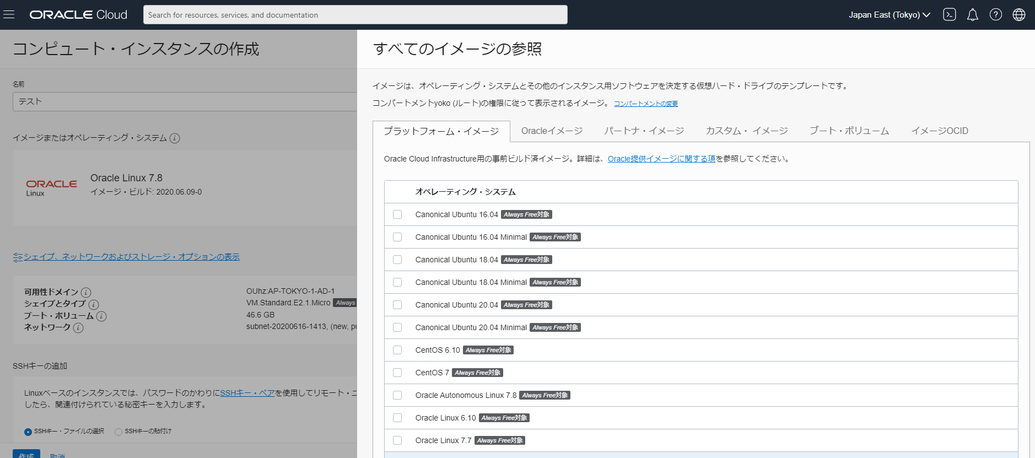Open the language globe icon
Screen dimensions: 1035x458
(x=1018, y=15)
